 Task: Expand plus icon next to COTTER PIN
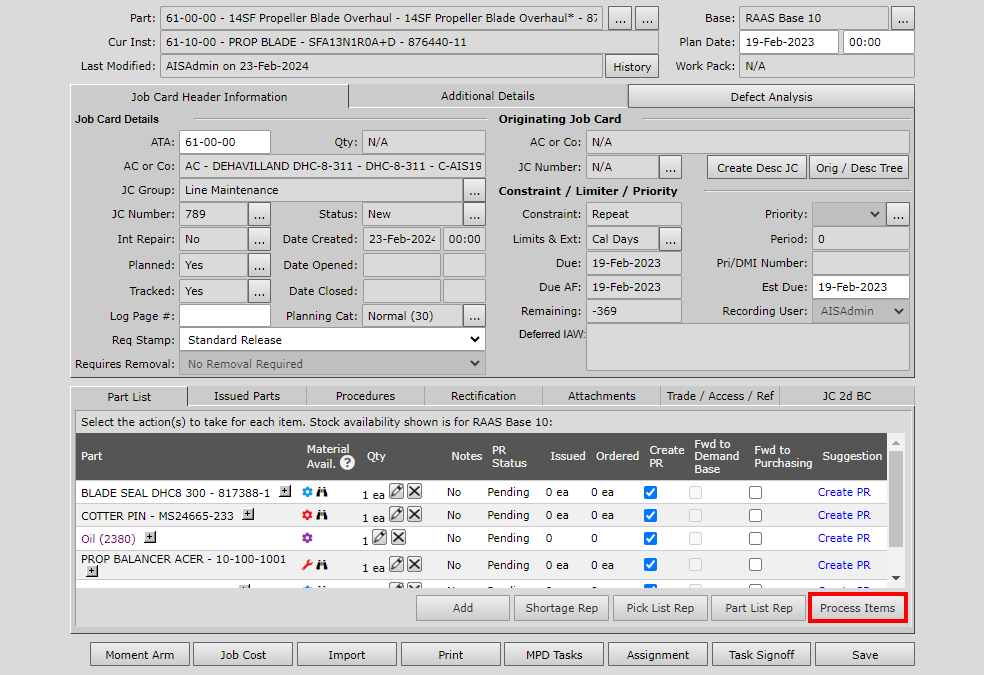tap(248, 515)
